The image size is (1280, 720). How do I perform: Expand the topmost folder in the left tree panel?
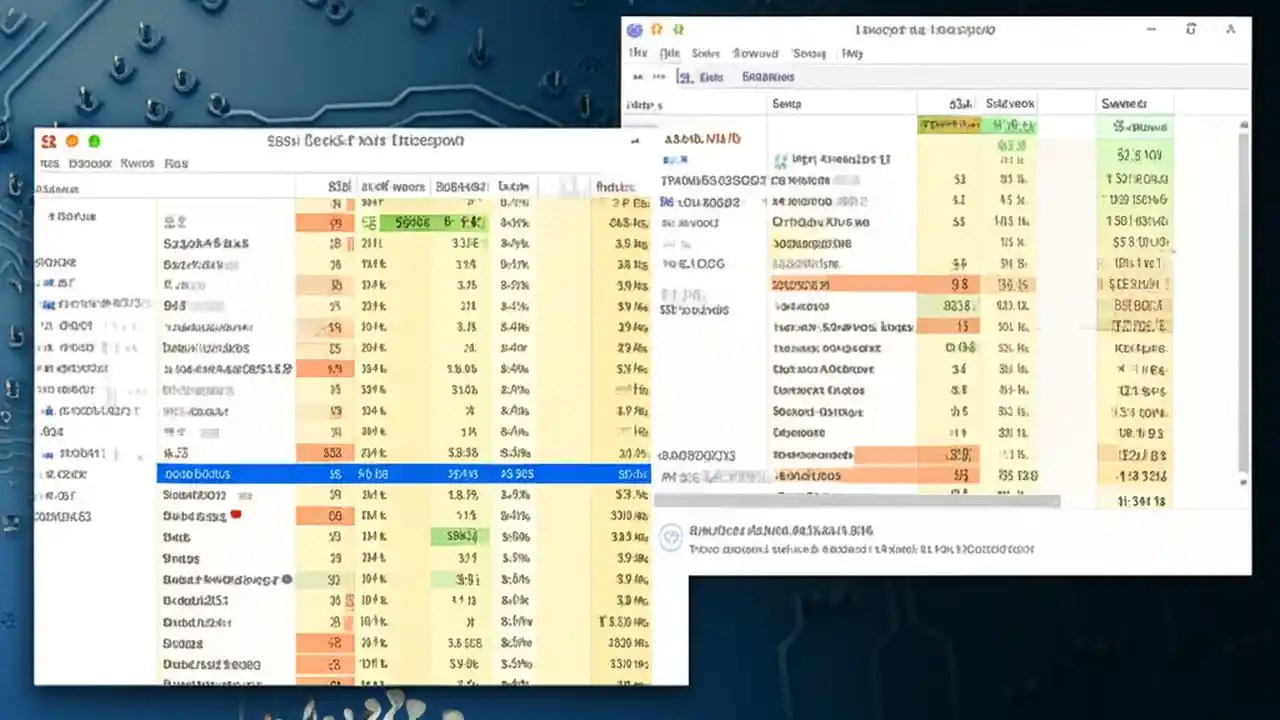tap(70, 217)
